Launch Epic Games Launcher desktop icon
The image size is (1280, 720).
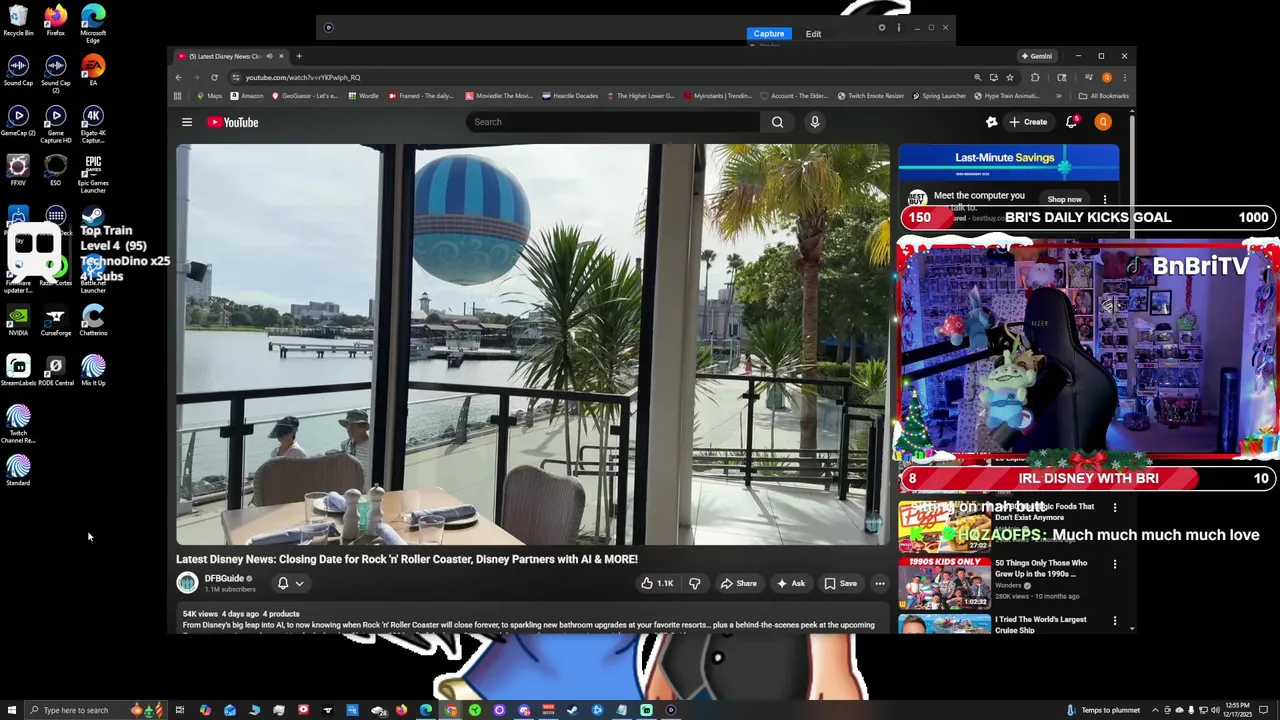[x=93, y=173]
